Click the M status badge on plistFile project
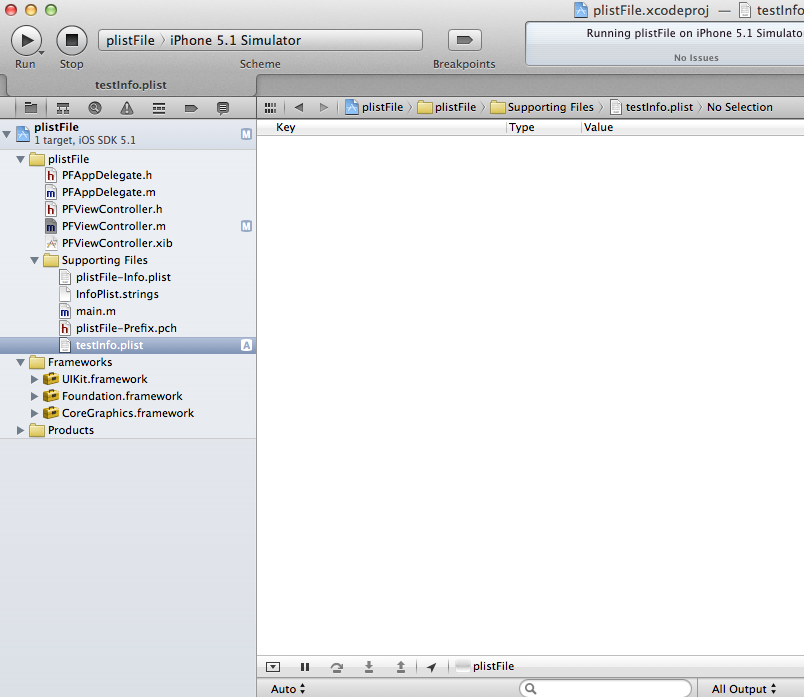Image resolution: width=804 pixels, height=697 pixels. 247,134
